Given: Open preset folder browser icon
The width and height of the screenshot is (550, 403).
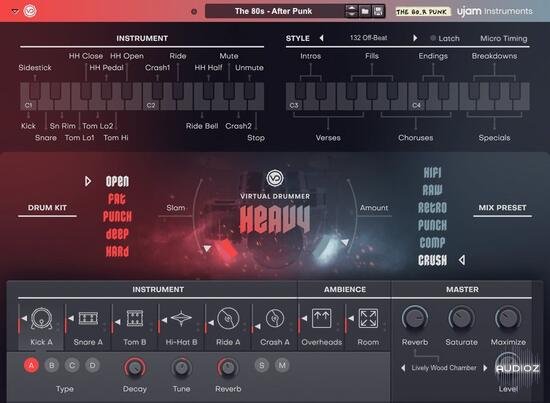Looking at the screenshot, I should tap(365, 11).
